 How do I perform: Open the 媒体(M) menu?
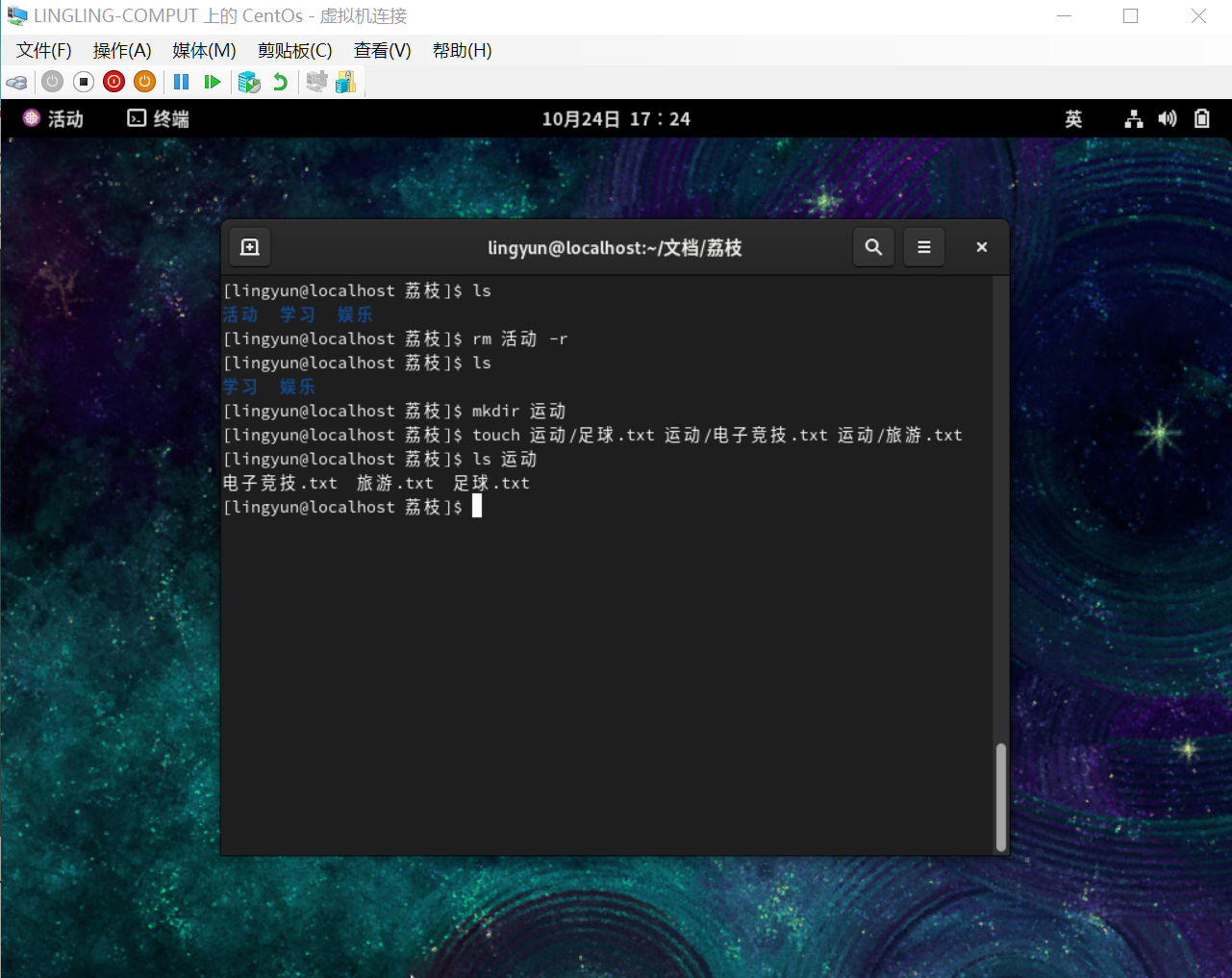204,51
